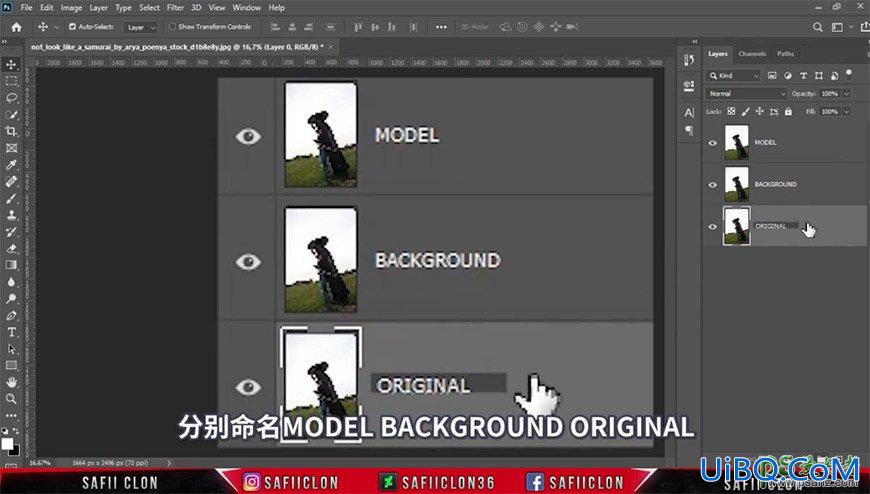
Task: Open the Image menu
Action: pyautogui.click(x=71, y=8)
